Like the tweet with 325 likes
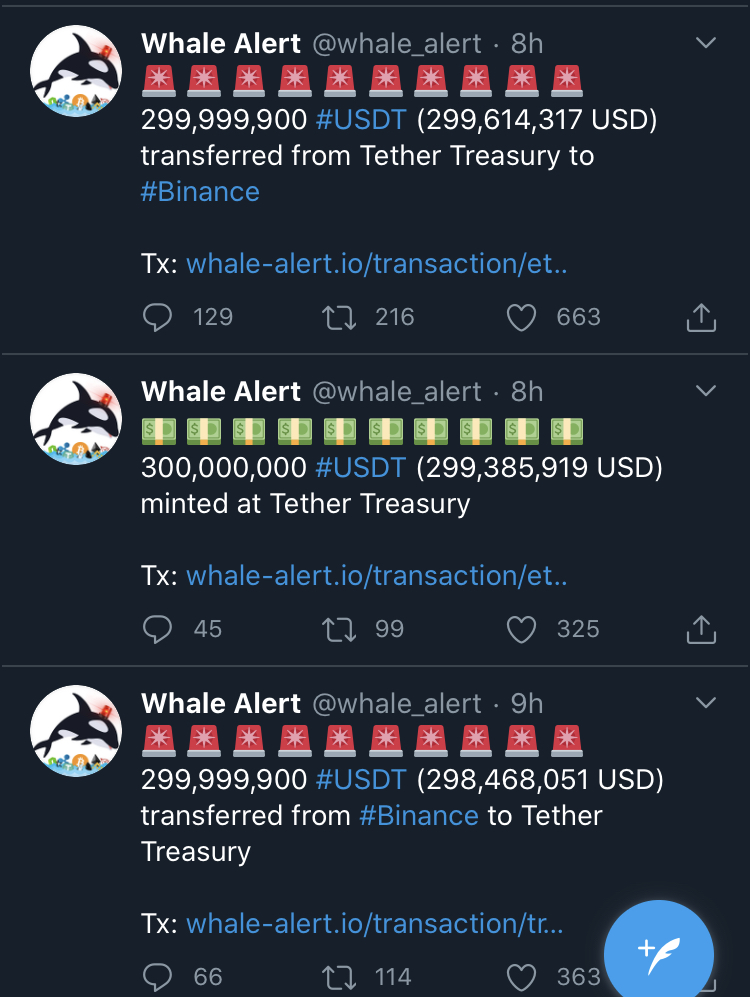The width and height of the screenshot is (750, 997). coord(521,629)
